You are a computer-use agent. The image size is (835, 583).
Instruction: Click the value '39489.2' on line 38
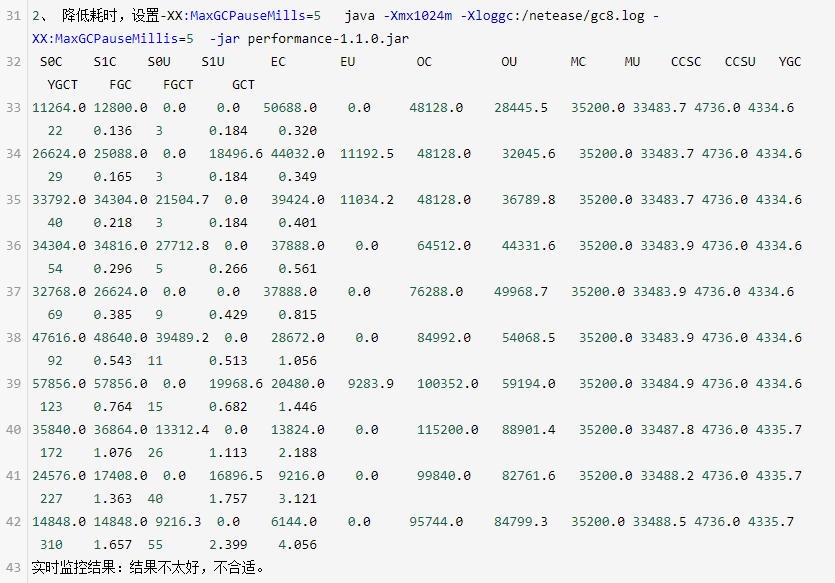(182, 338)
